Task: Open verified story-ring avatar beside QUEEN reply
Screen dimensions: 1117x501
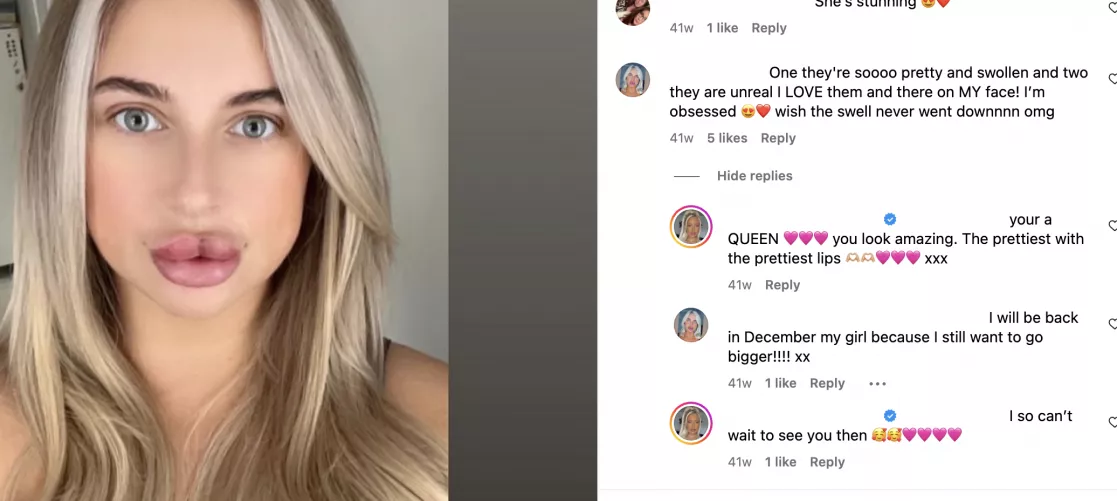Action: click(x=691, y=227)
